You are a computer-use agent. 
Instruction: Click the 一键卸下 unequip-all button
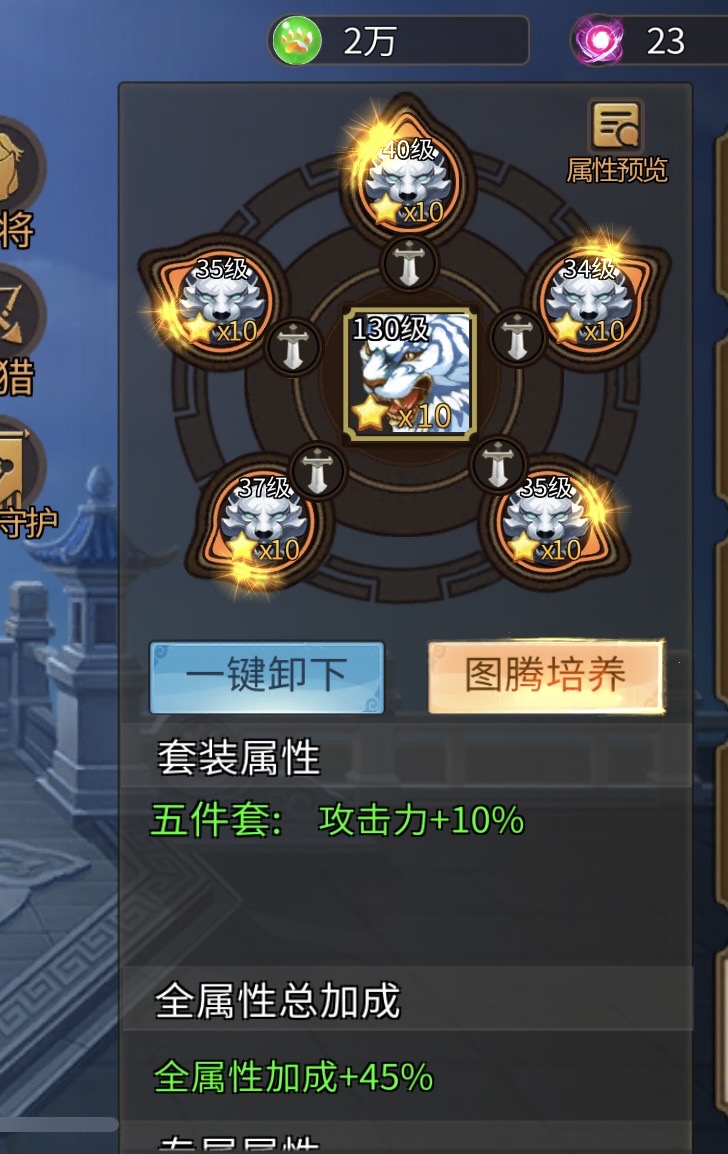(266, 677)
